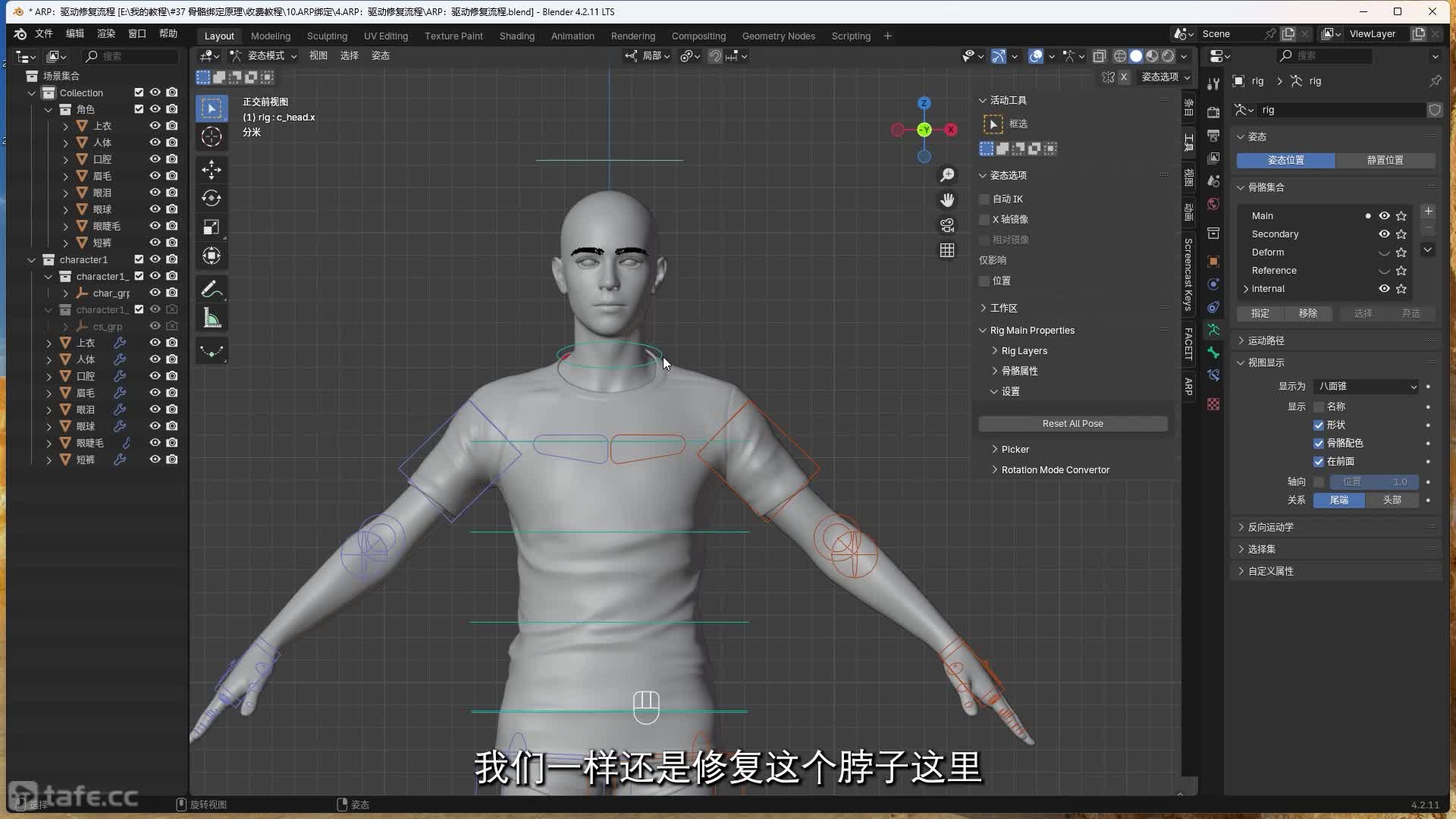Click the 静置位置 button

[x=1385, y=160]
